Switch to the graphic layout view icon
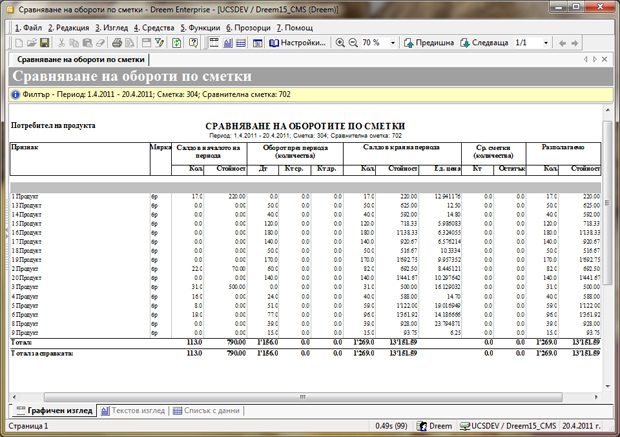 [214, 43]
